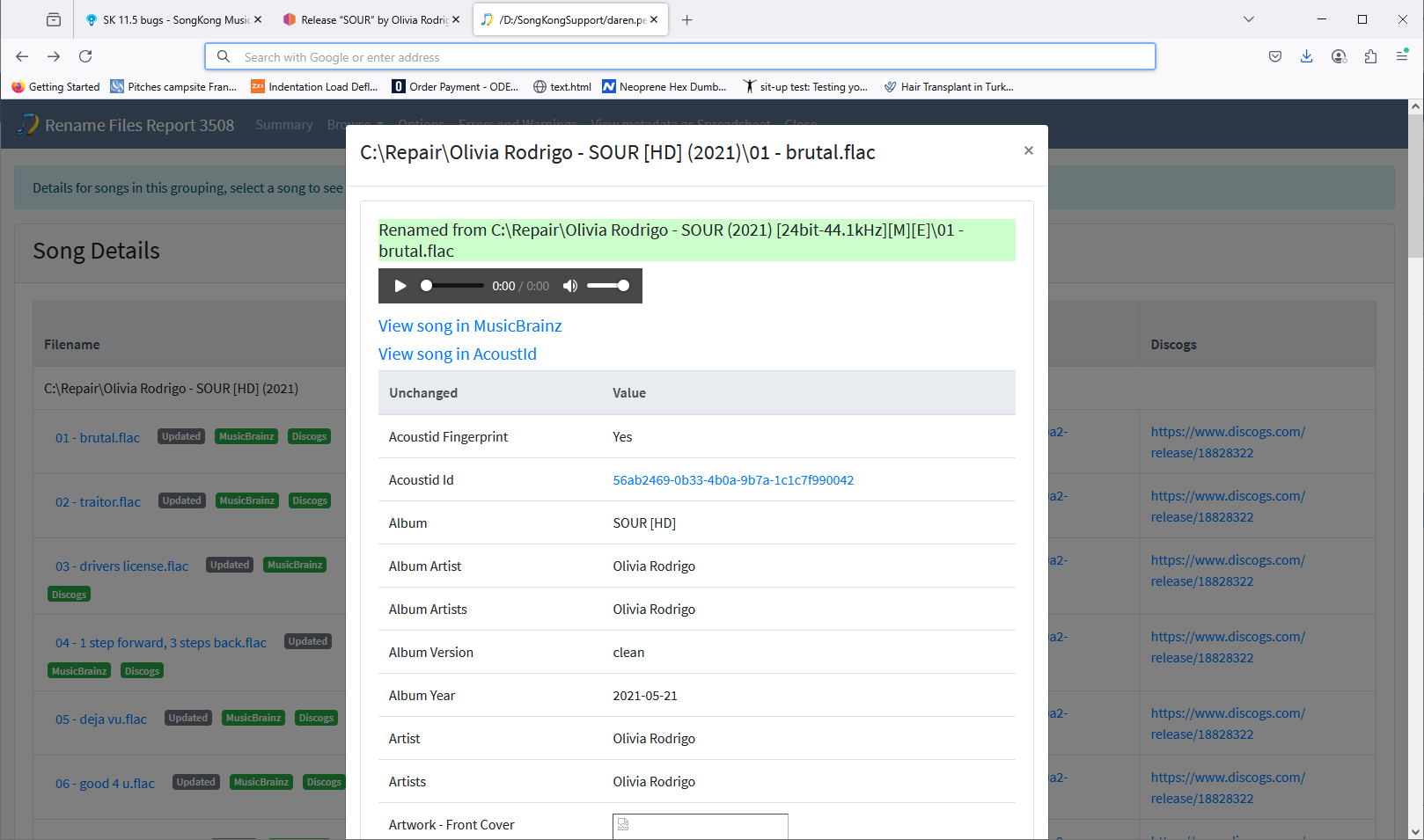Open View song in MusicBrainz link

pyautogui.click(x=470, y=325)
